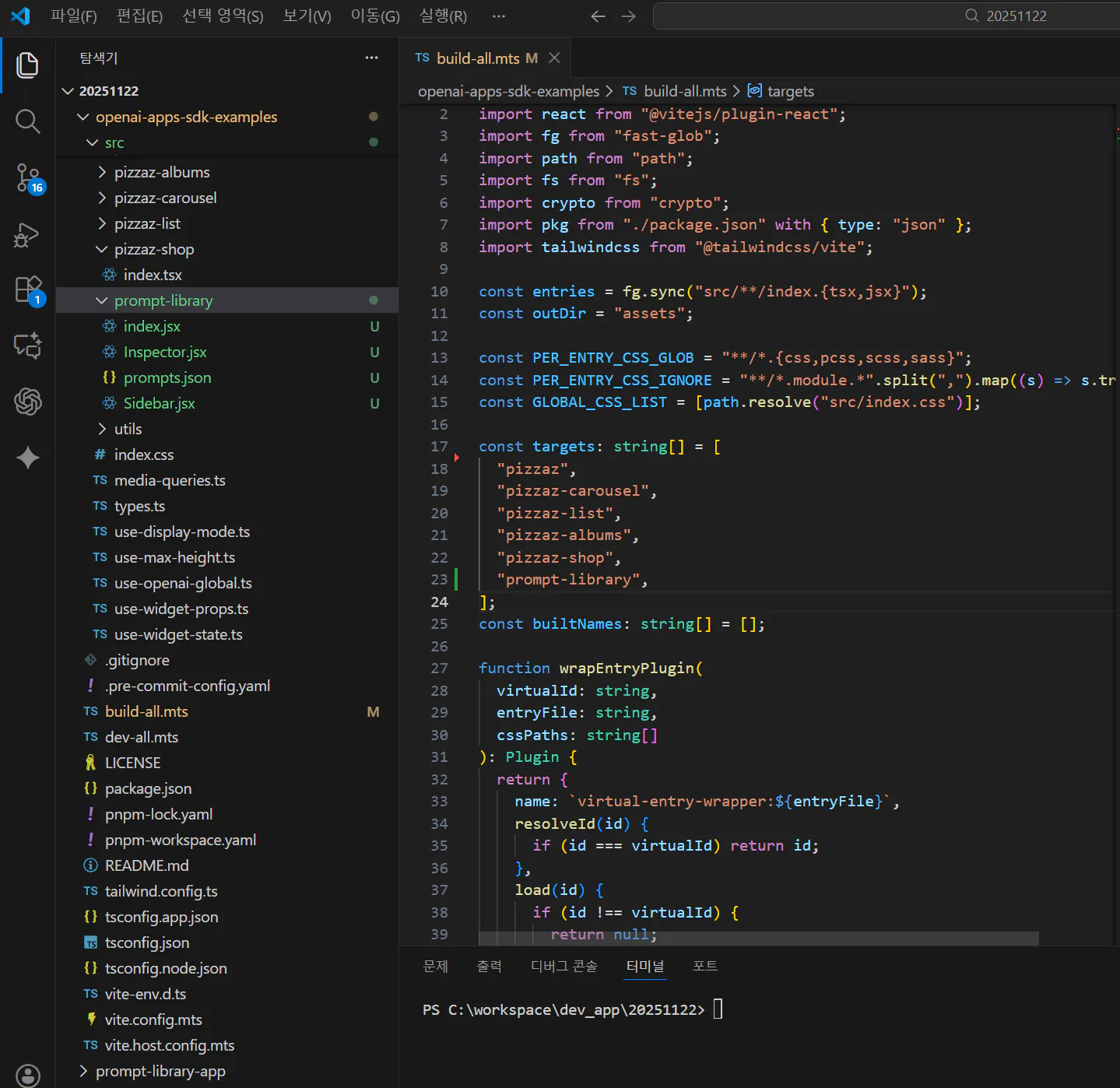Open the Accounts icon at bottom
Image resolution: width=1120 pixels, height=1088 pixels.
27,1076
